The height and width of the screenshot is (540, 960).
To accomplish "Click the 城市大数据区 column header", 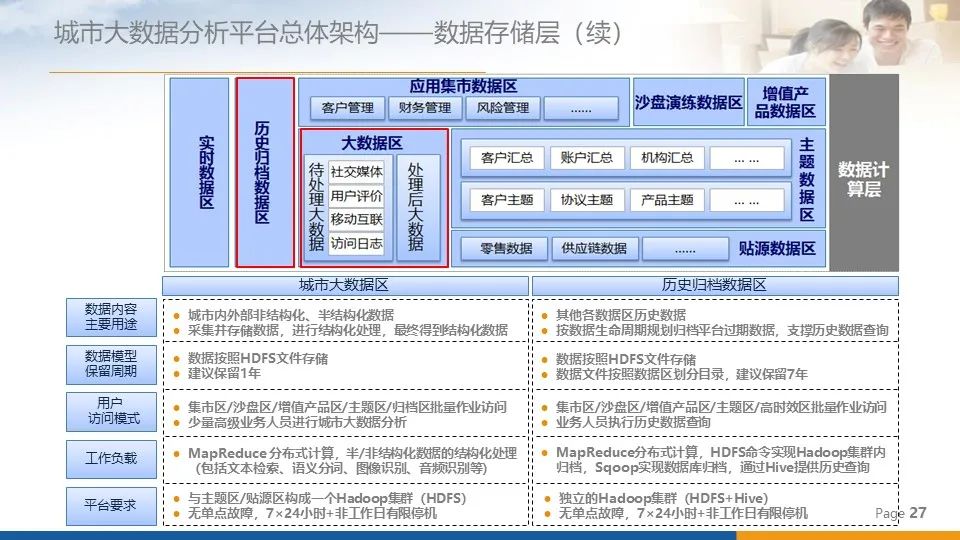I will (345, 285).
